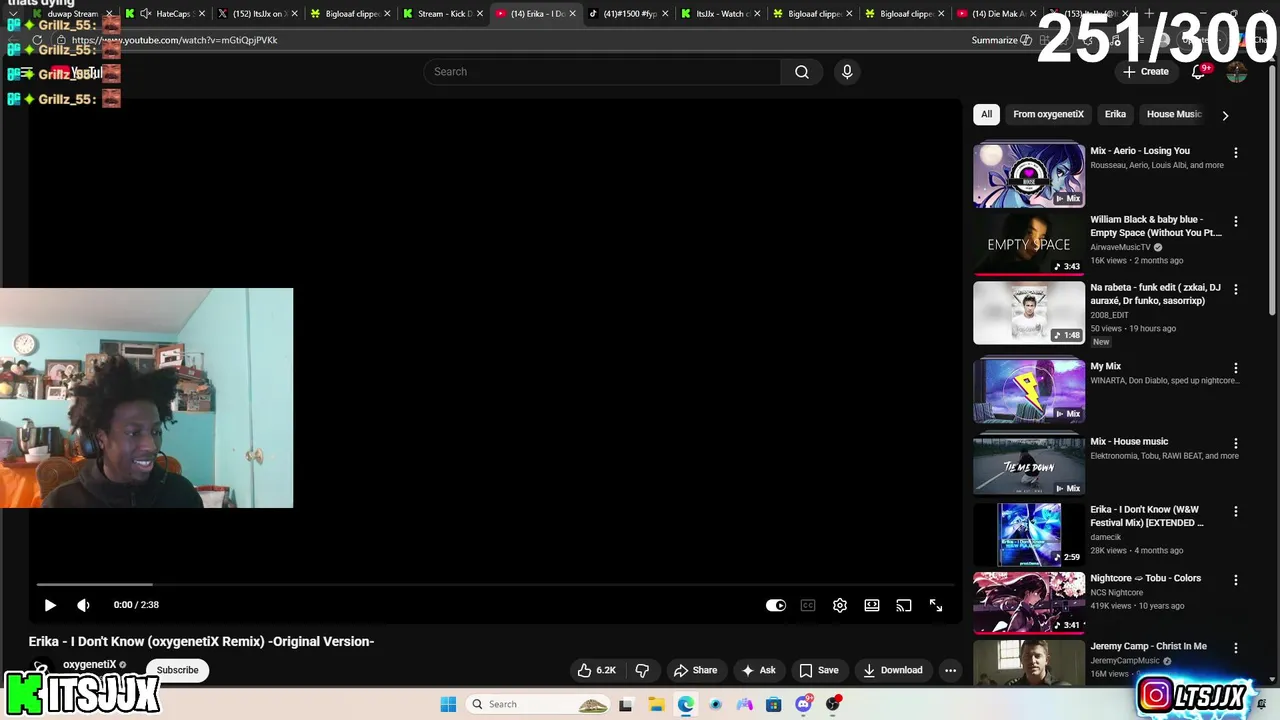Download the video
Viewport: 1280px width, 720px height.
(x=893, y=670)
